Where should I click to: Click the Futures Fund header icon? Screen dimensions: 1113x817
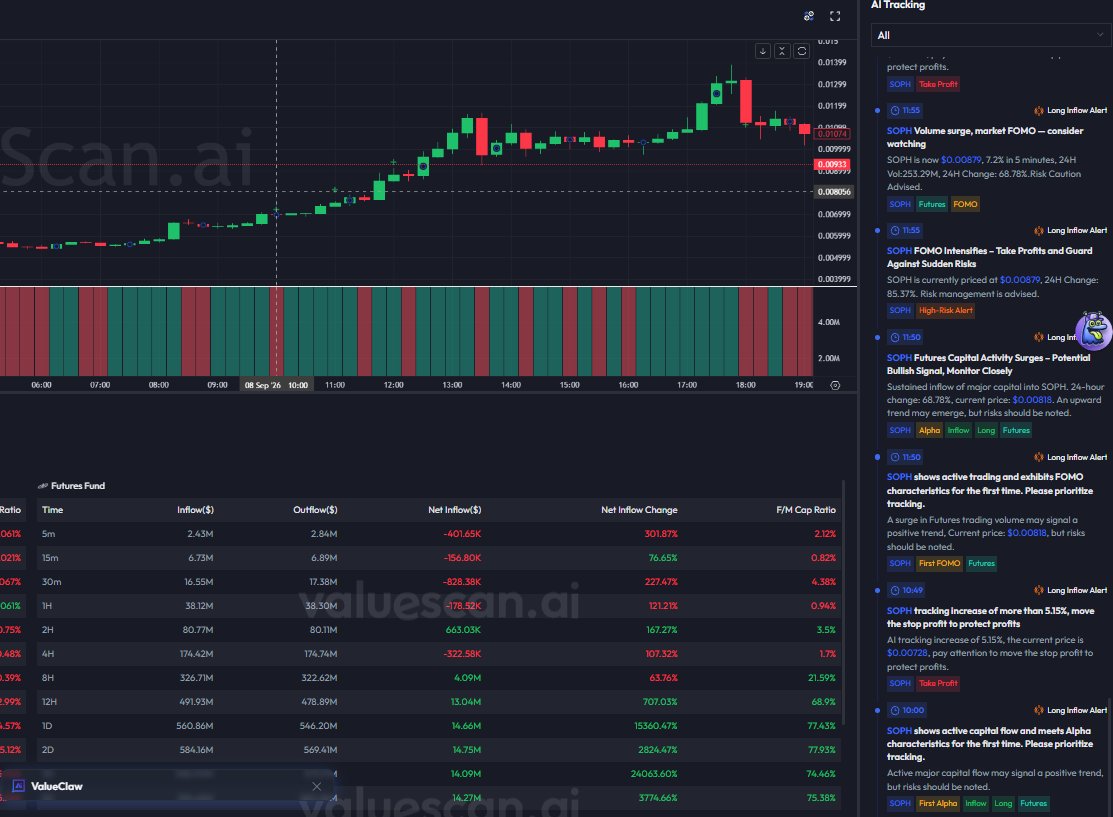click(x=43, y=486)
